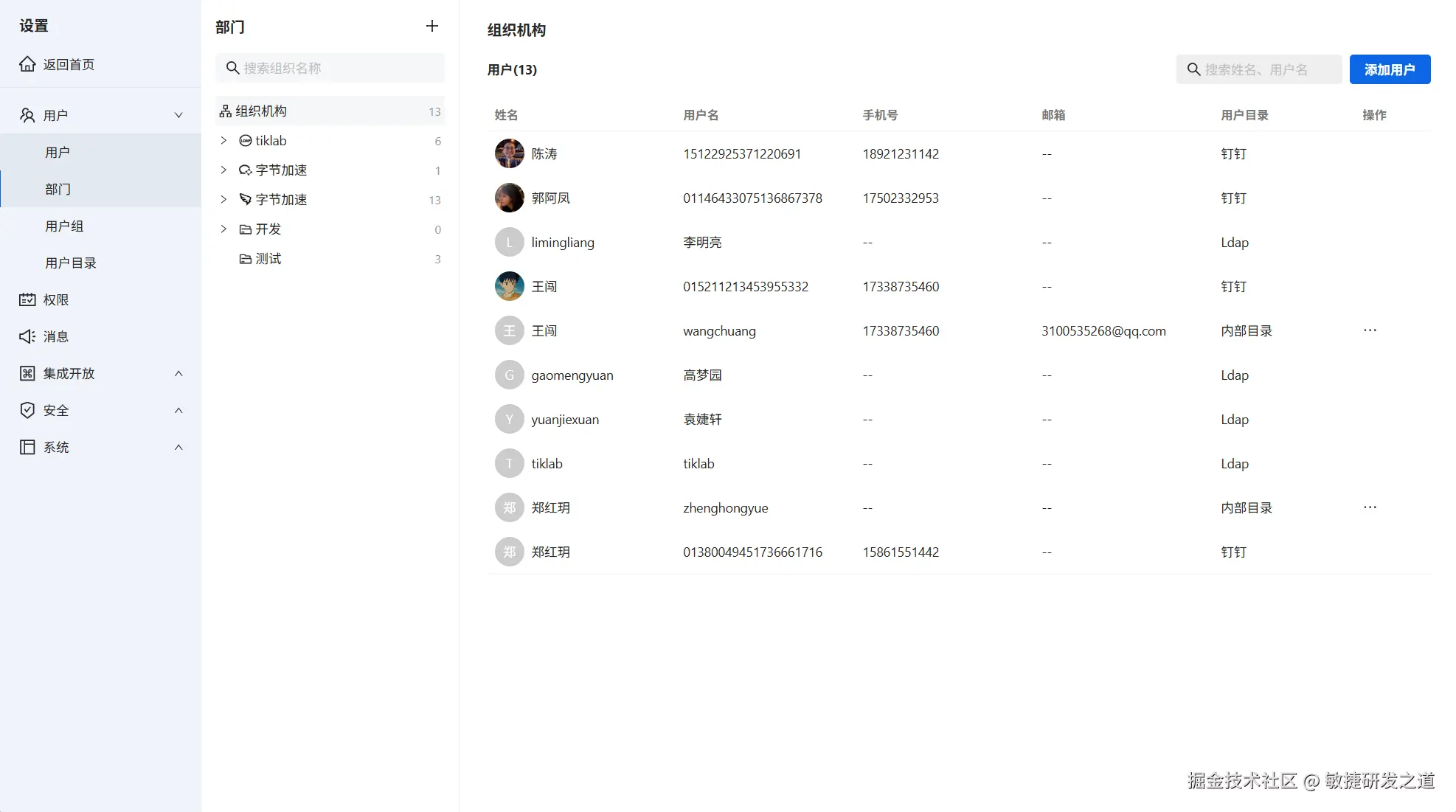The height and width of the screenshot is (812, 1456).
Task: Click the 返回首页 home icon
Action: tap(27, 64)
